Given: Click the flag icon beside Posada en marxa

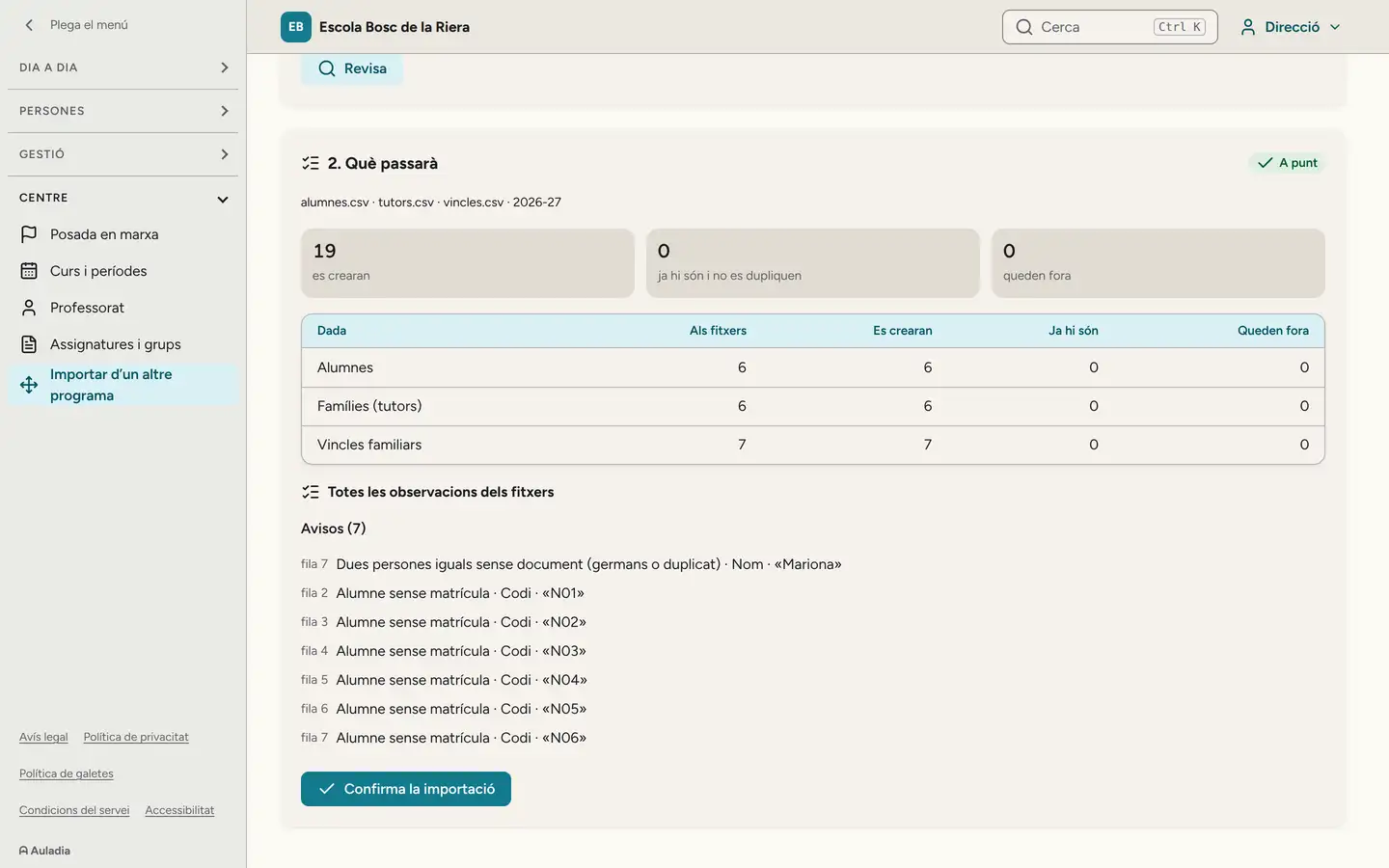Looking at the screenshot, I should [x=29, y=234].
